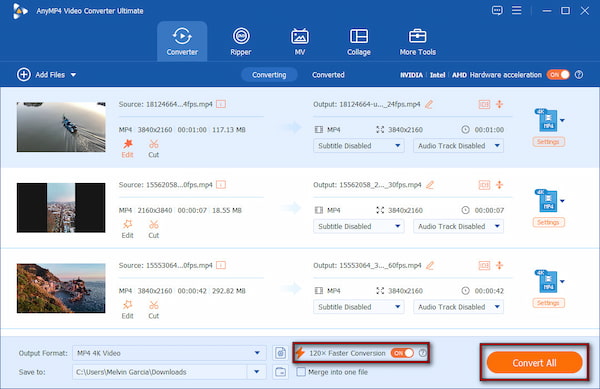Rename output 15553064_3..._60fps.mp4 with pencil
Image resolution: width=600 pixels, height=389 pixels.
(430, 265)
